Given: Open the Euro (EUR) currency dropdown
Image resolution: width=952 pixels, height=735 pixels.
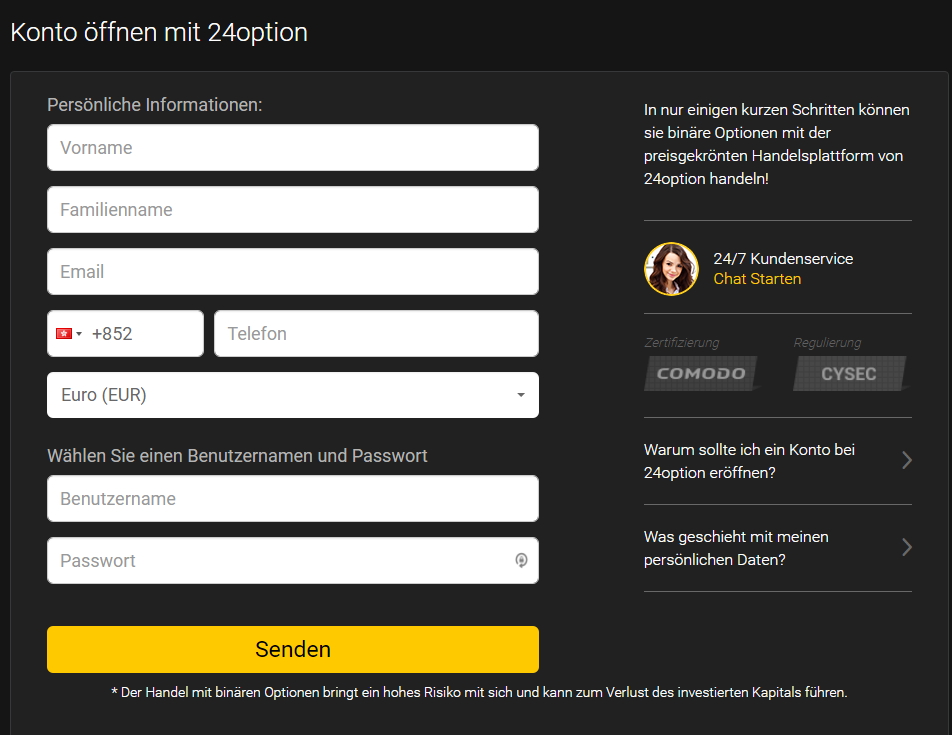Looking at the screenshot, I should click(x=293, y=395).
